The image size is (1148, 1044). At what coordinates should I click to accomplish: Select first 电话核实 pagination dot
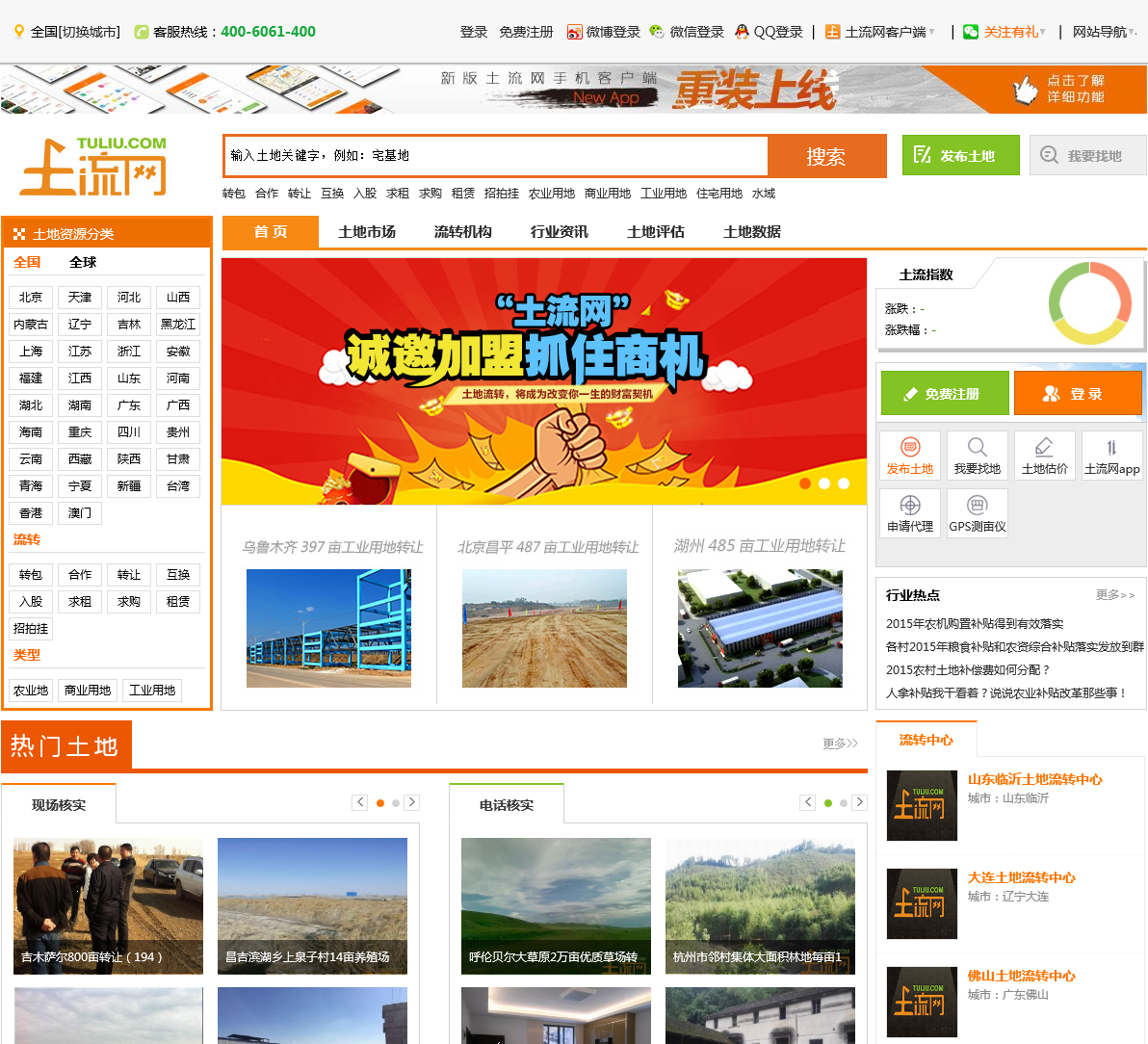point(828,803)
